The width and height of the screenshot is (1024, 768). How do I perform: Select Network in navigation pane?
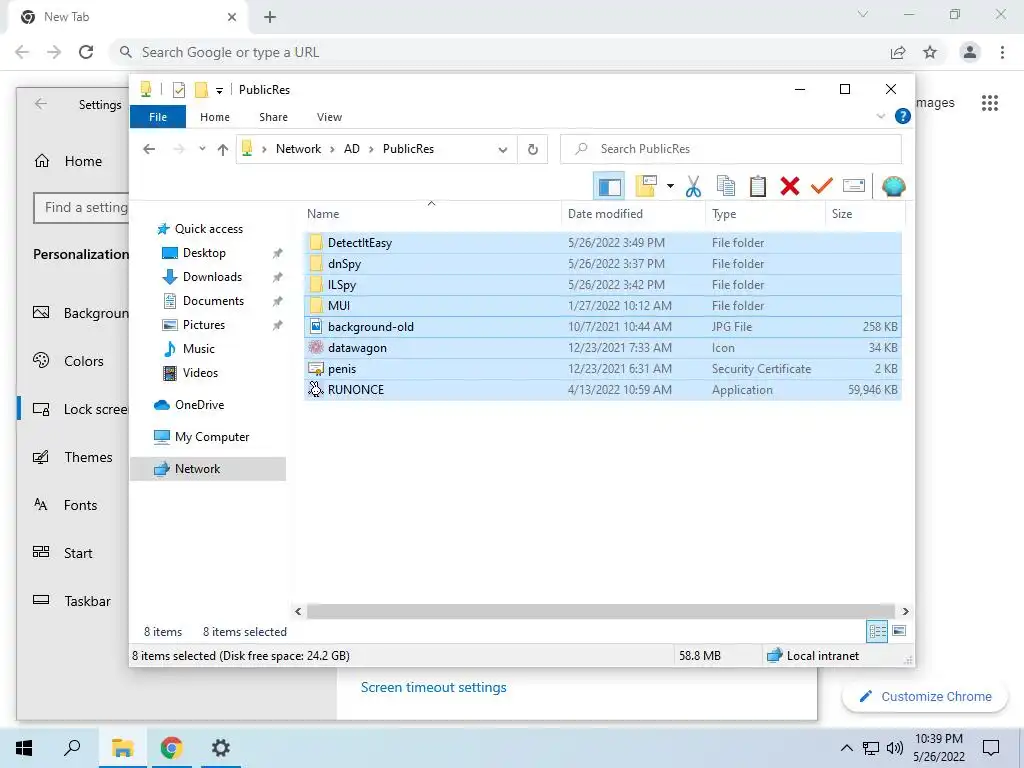coord(208,469)
